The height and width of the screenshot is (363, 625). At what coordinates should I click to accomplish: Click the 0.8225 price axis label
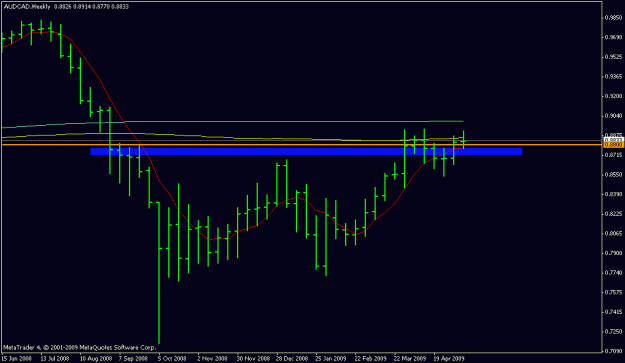613,214
